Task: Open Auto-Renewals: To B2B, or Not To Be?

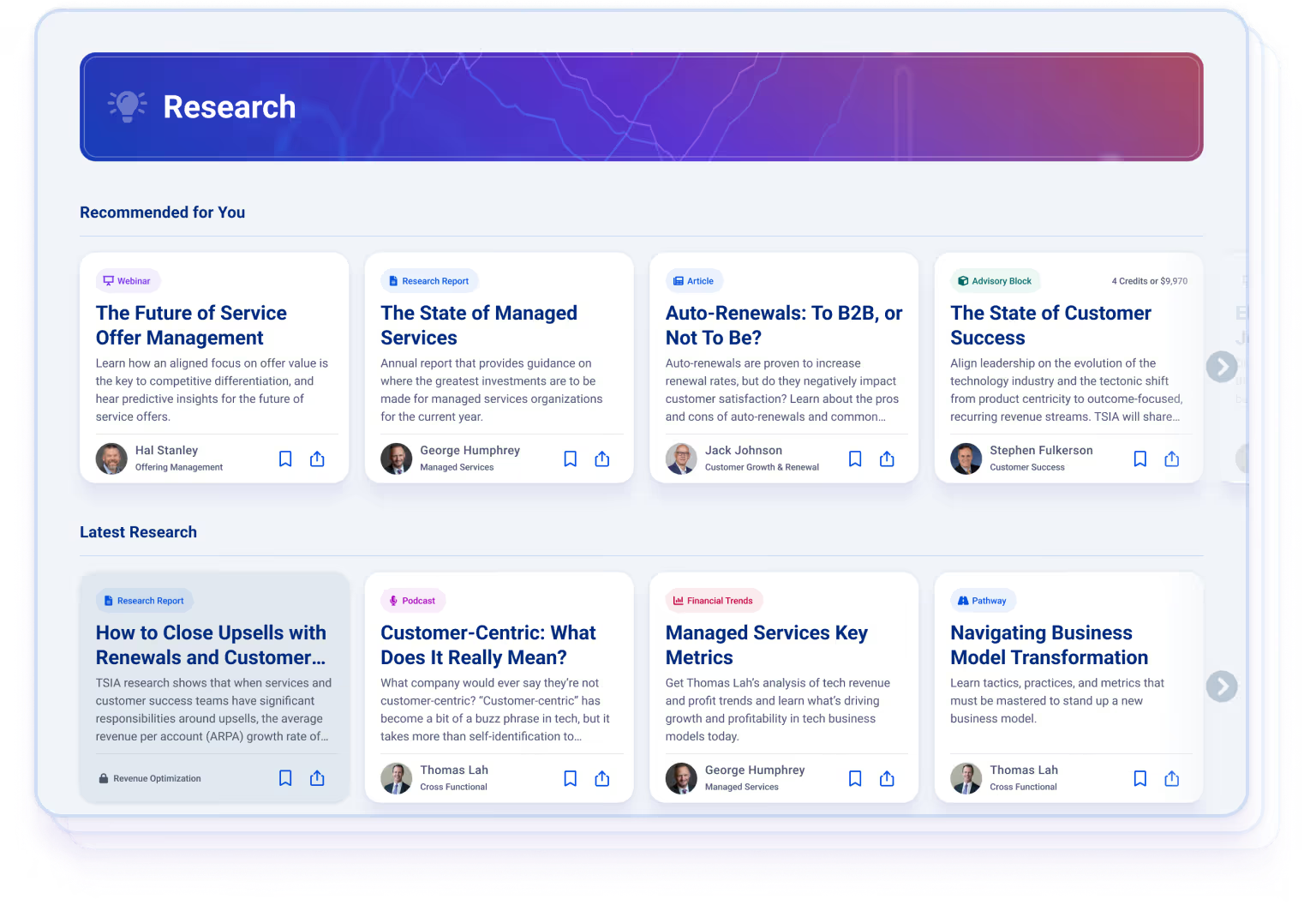Action: [x=784, y=326]
